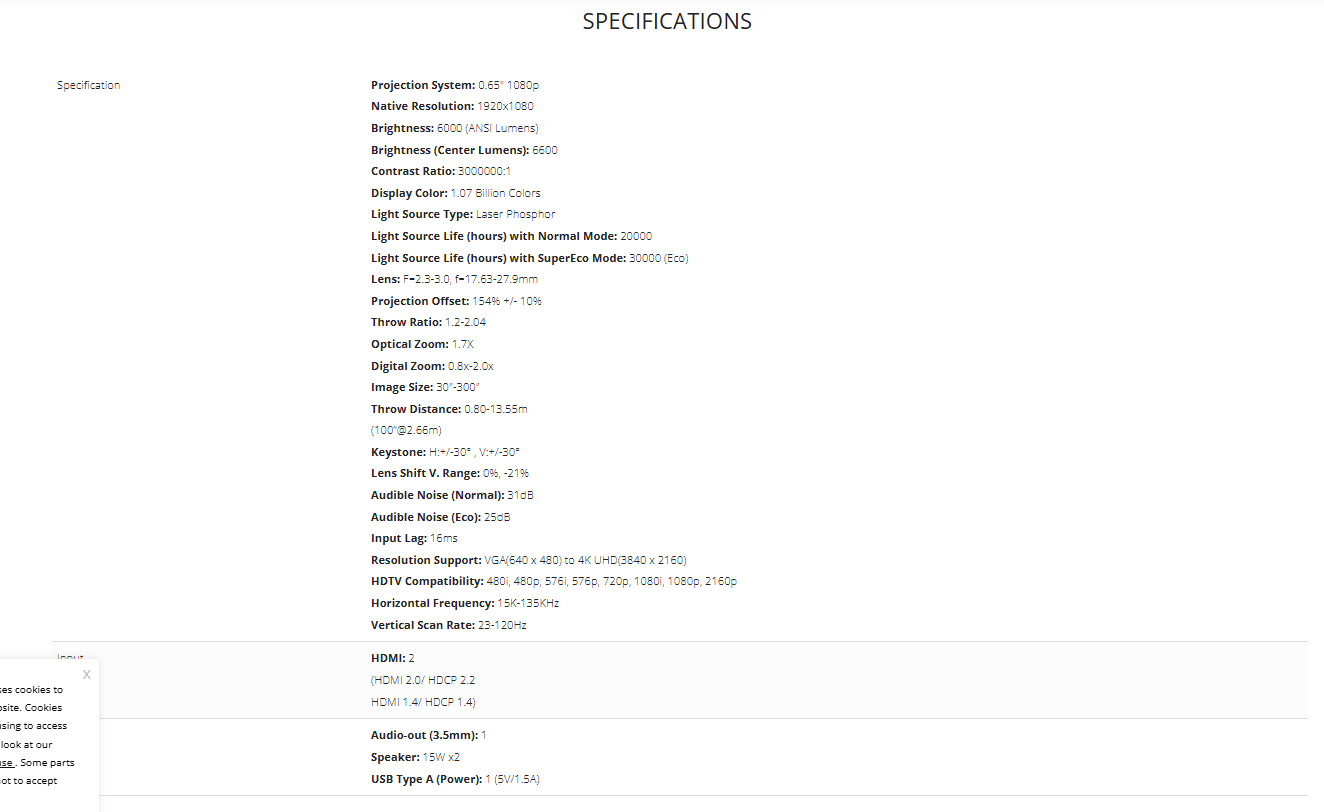Click the Vertical Scan Rate 23-120Hz line
The width and height of the screenshot is (1324, 812).
pyautogui.click(x=448, y=625)
